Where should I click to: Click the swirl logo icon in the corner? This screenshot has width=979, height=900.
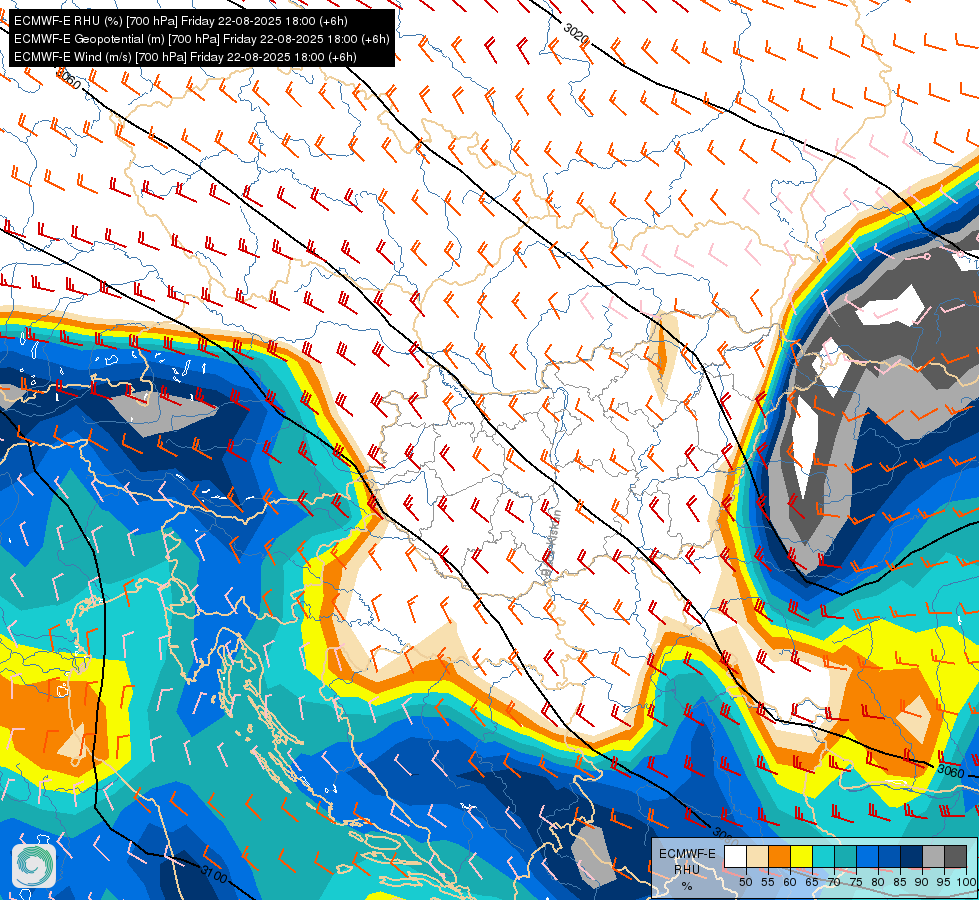[34, 865]
